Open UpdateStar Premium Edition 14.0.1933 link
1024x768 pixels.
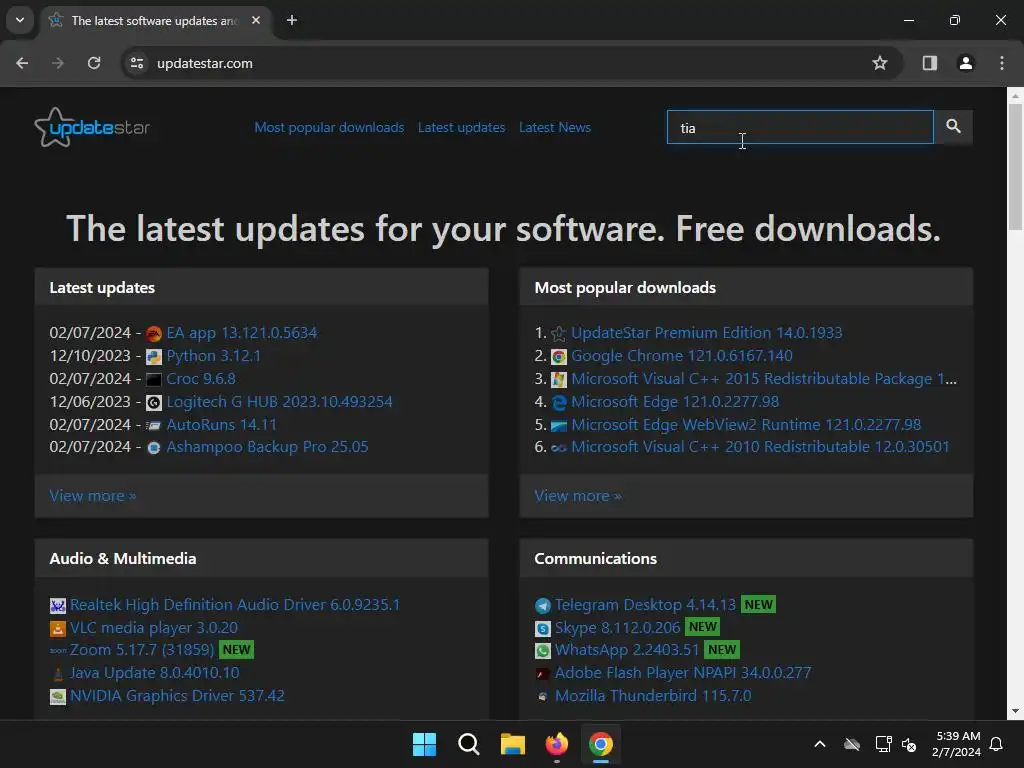pos(707,332)
